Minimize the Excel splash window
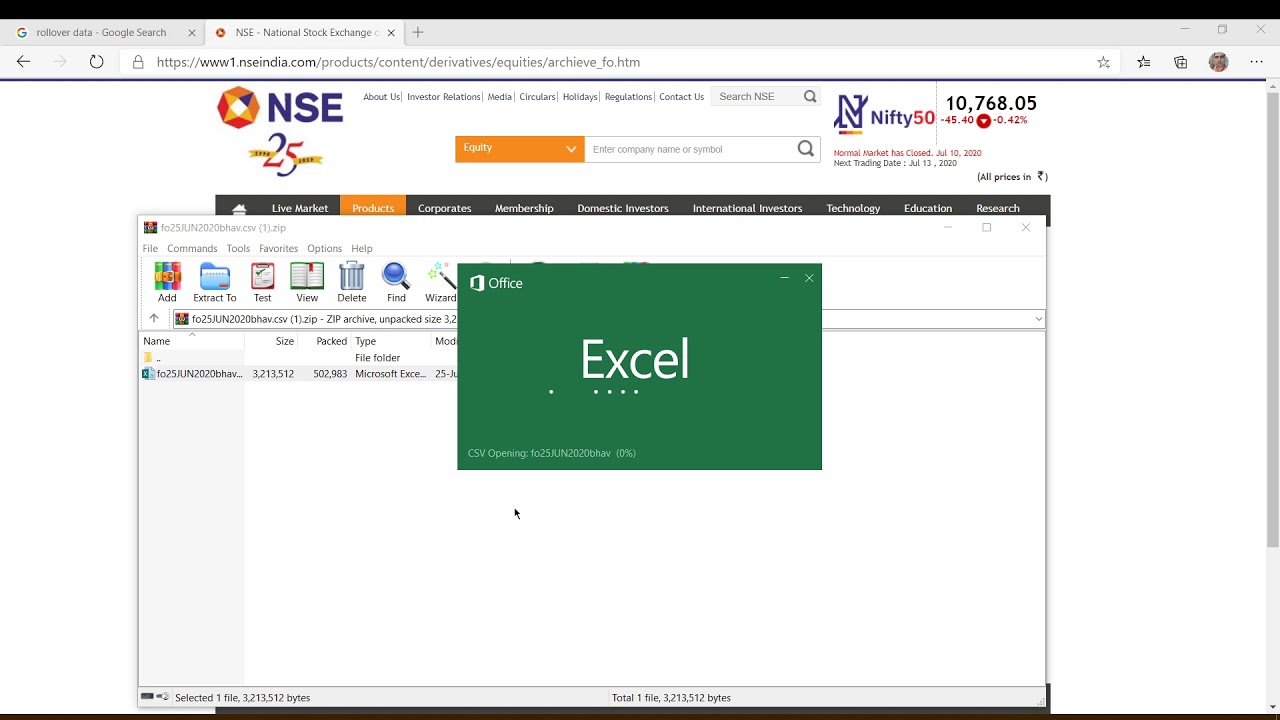The image size is (1280, 720). 784,278
